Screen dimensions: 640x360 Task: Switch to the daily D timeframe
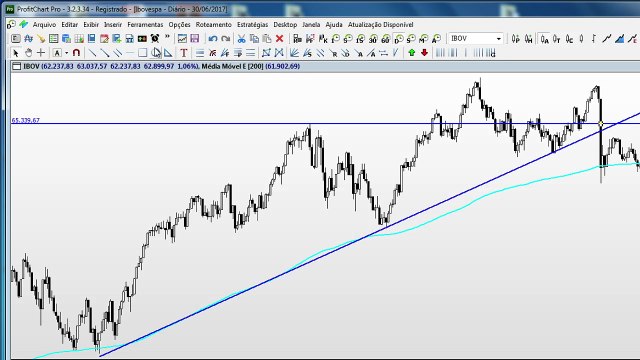[x=398, y=39]
